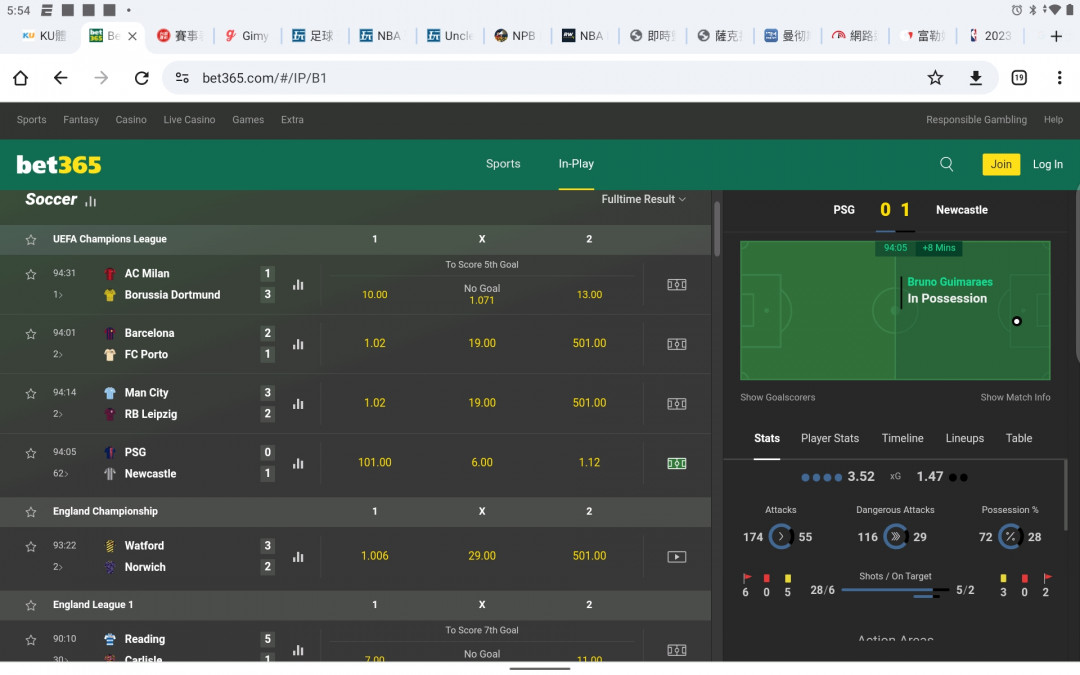Favourite the AC Milan vs Dortmund match
Image resolution: width=1080 pixels, height=675 pixels.
31,274
